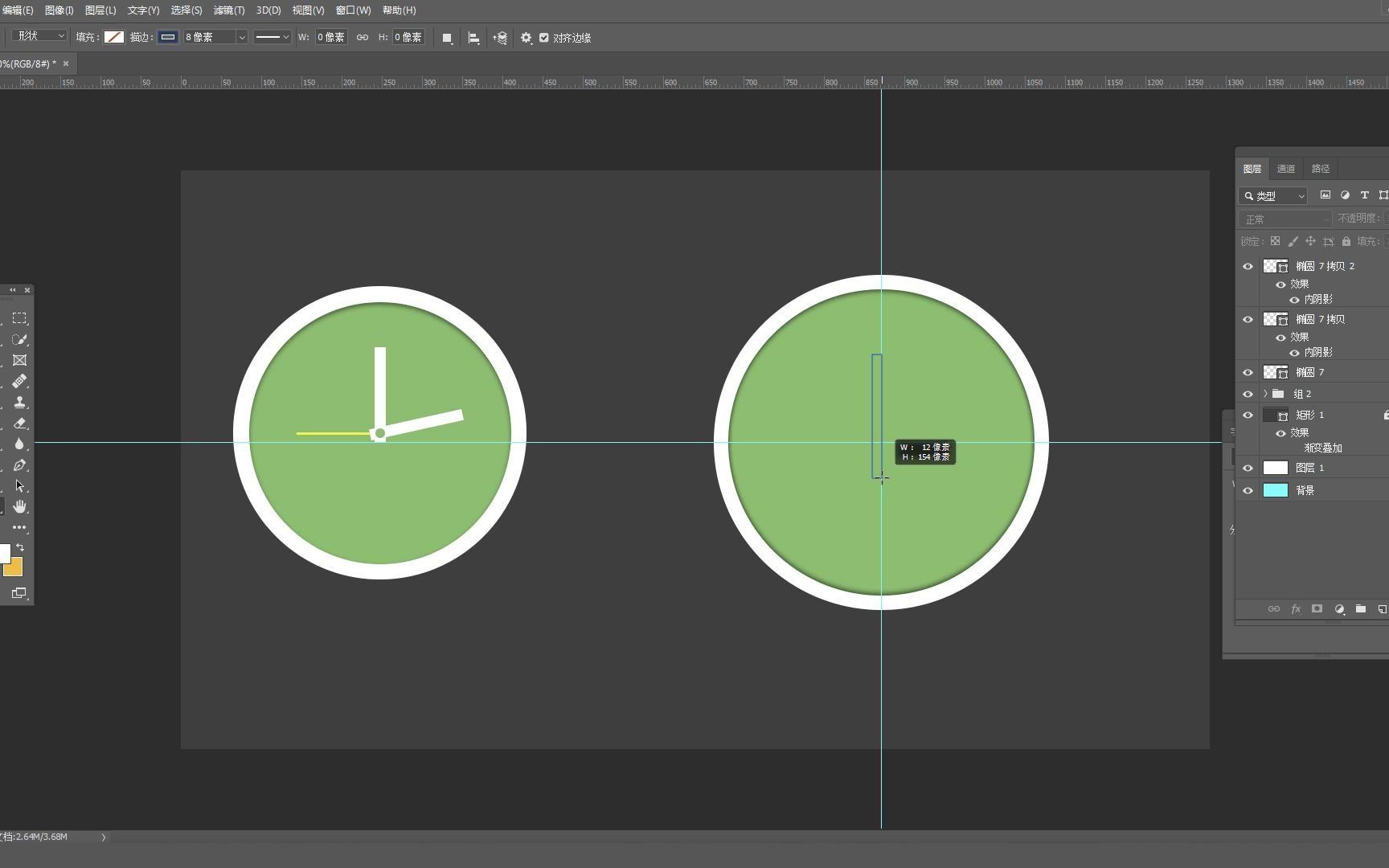Enable the 对齐边缘 checkbox
1389x868 pixels.
[x=545, y=37]
